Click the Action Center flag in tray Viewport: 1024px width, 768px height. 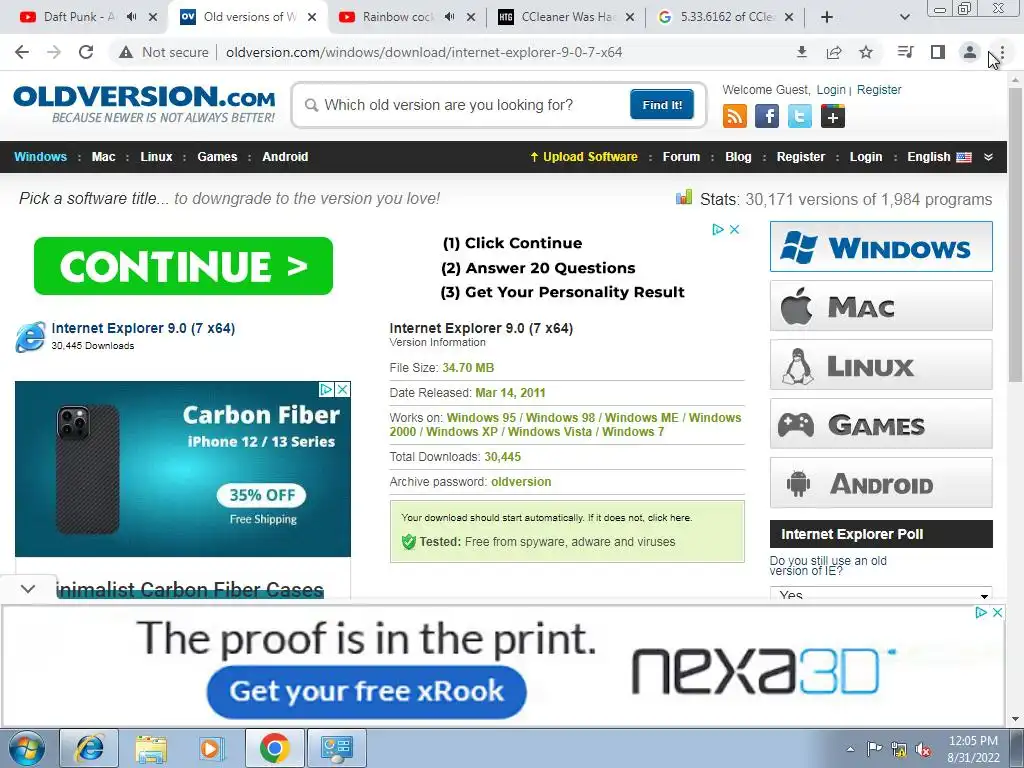pos(874,748)
